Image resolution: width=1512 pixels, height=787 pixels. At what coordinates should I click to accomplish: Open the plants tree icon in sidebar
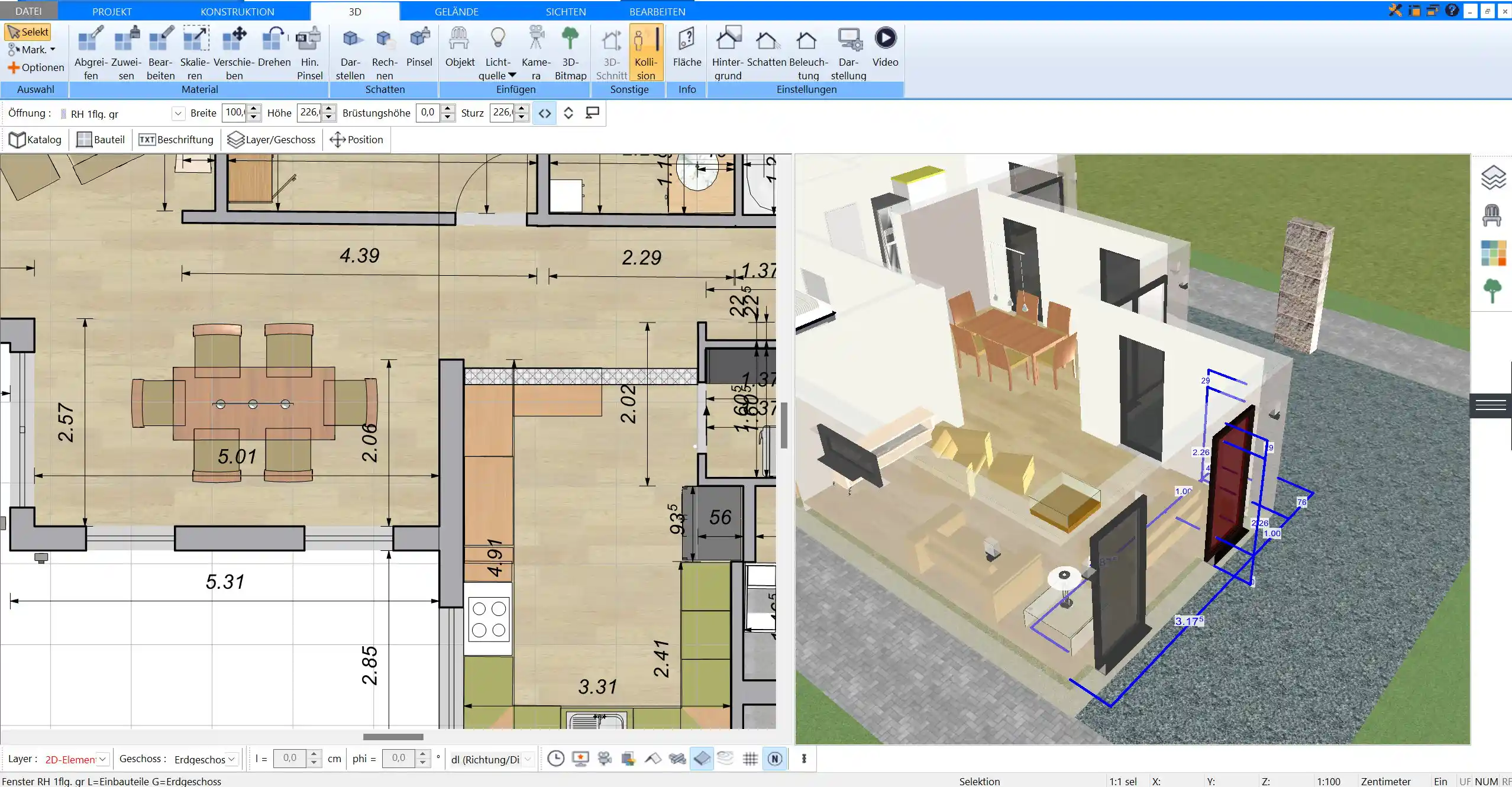pyautogui.click(x=1492, y=291)
